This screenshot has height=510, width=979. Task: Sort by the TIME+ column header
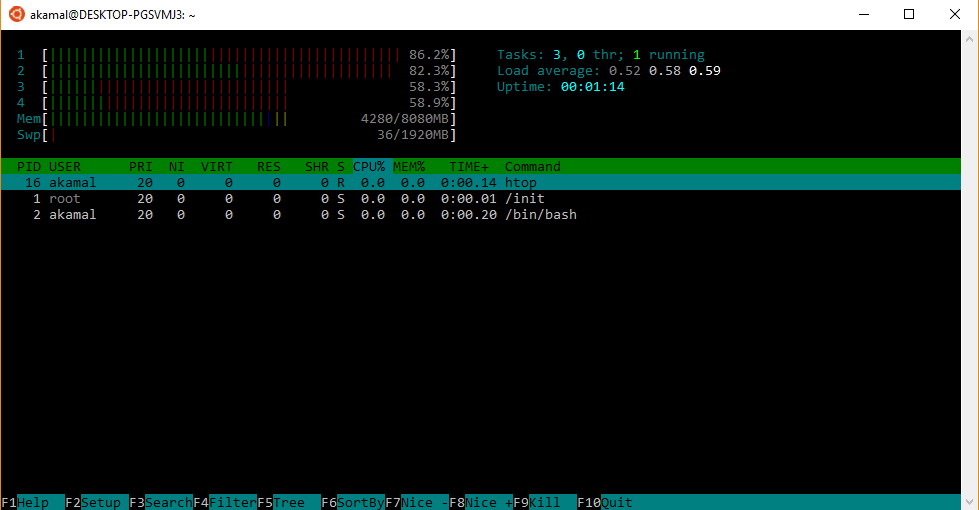coord(469,167)
